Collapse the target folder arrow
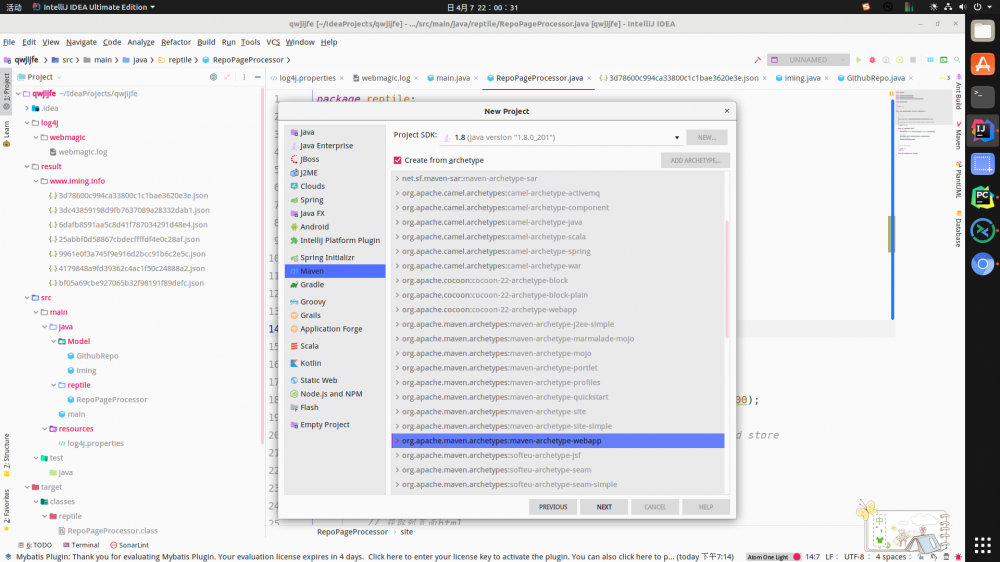Screen dimensions: 1000x562 click(x=27, y=487)
